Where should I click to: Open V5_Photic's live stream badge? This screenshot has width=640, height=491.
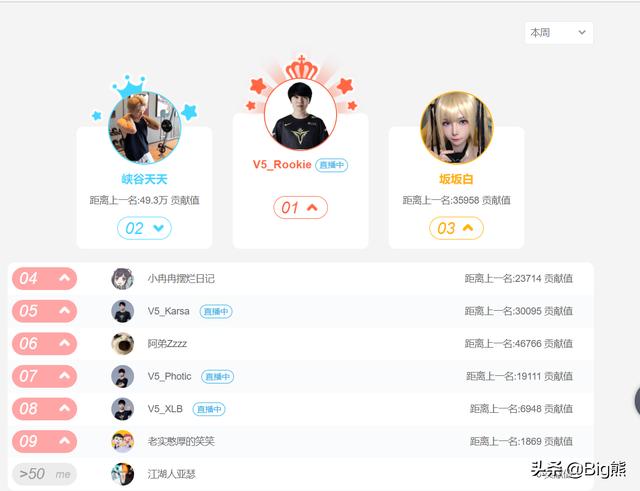(218, 376)
